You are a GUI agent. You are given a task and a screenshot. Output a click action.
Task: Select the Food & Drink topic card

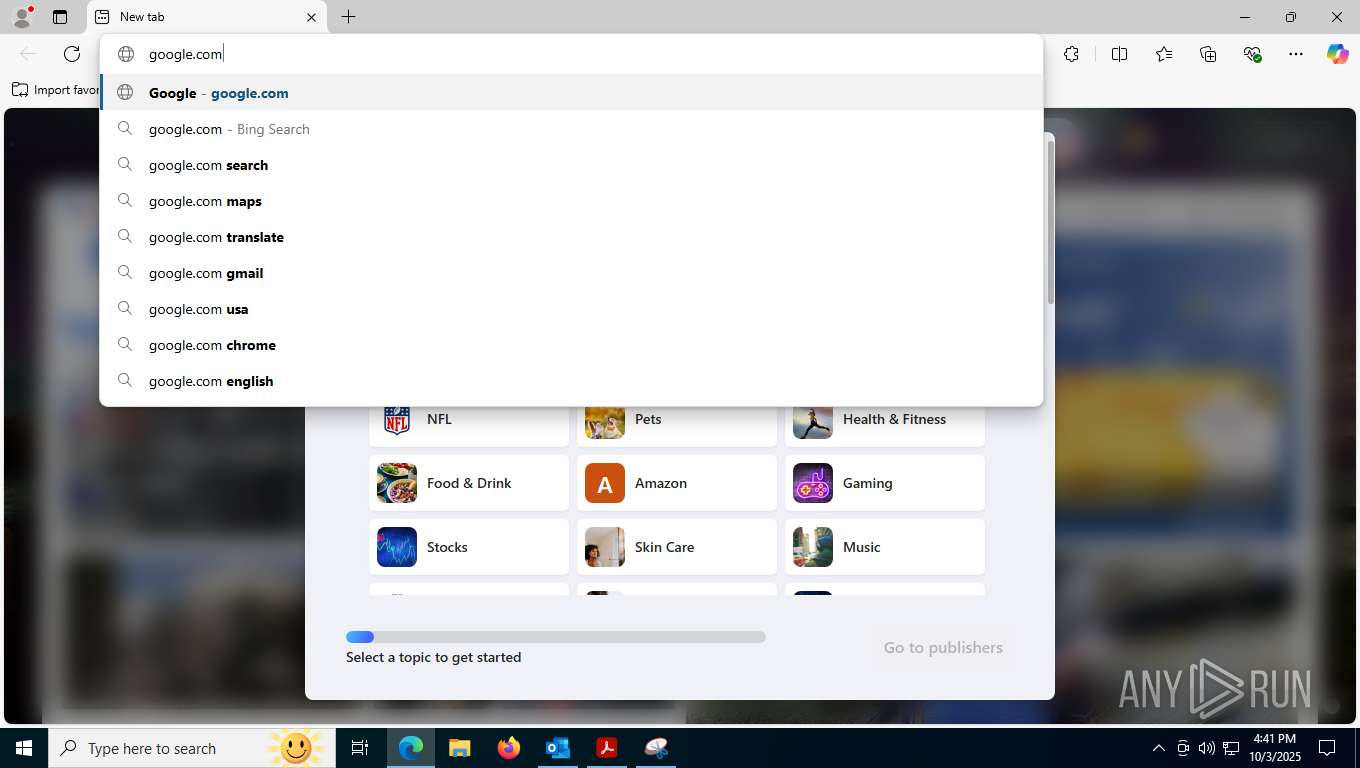coord(469,483)
